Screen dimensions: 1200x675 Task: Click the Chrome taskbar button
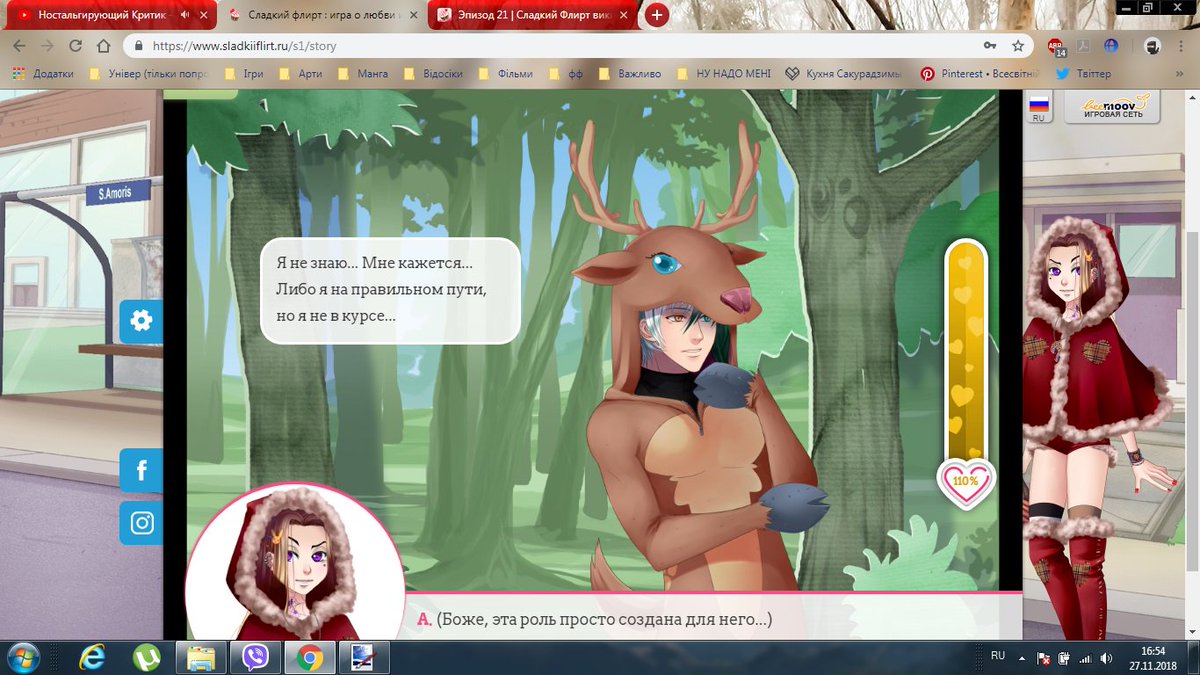[309, 657]
